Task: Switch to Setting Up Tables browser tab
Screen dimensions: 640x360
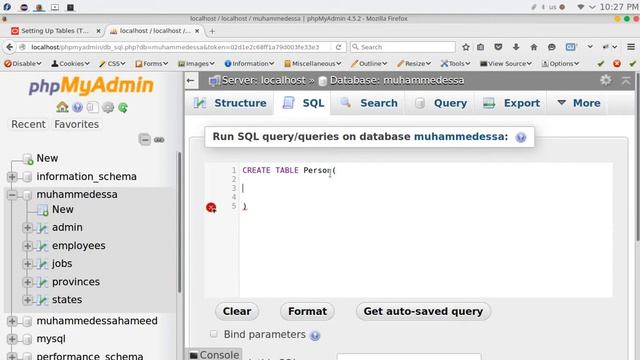Action: coord(55,31)
